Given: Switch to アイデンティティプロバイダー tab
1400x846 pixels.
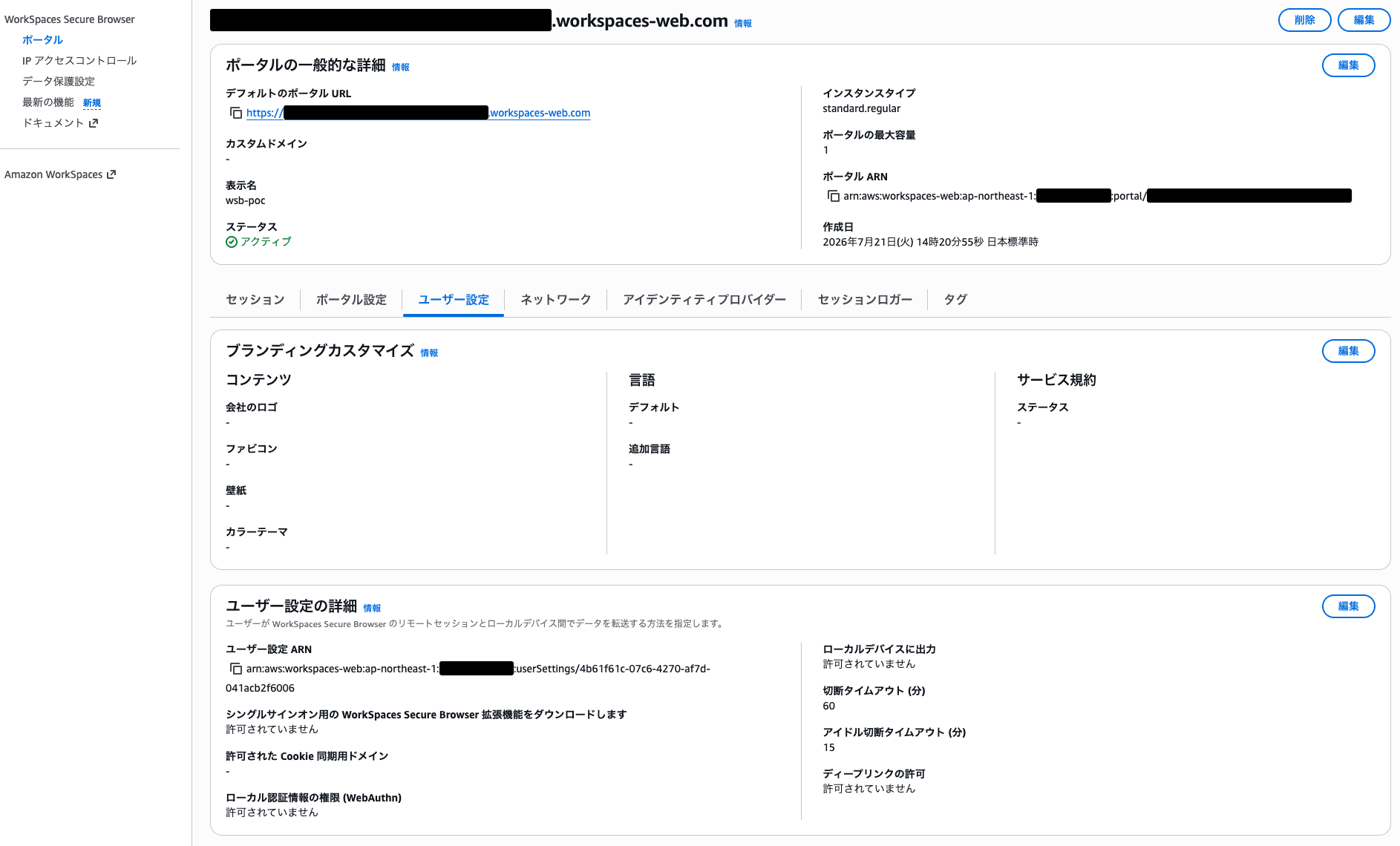Looking at the screenshot, I should pyautogui.click(x=704, y=300).
